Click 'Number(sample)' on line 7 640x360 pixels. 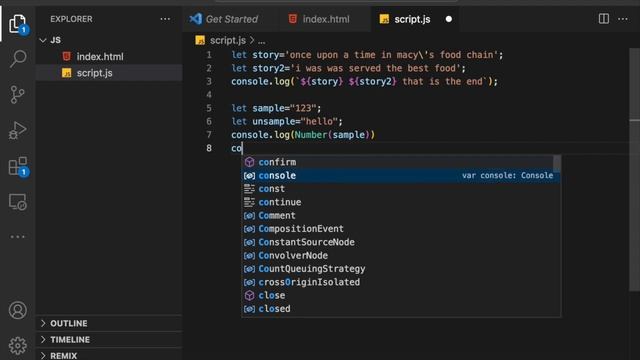click(332, 135)
